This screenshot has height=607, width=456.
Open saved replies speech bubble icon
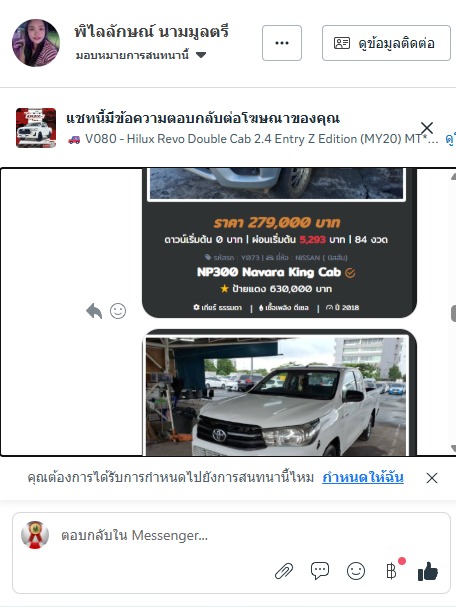[320, 571]
